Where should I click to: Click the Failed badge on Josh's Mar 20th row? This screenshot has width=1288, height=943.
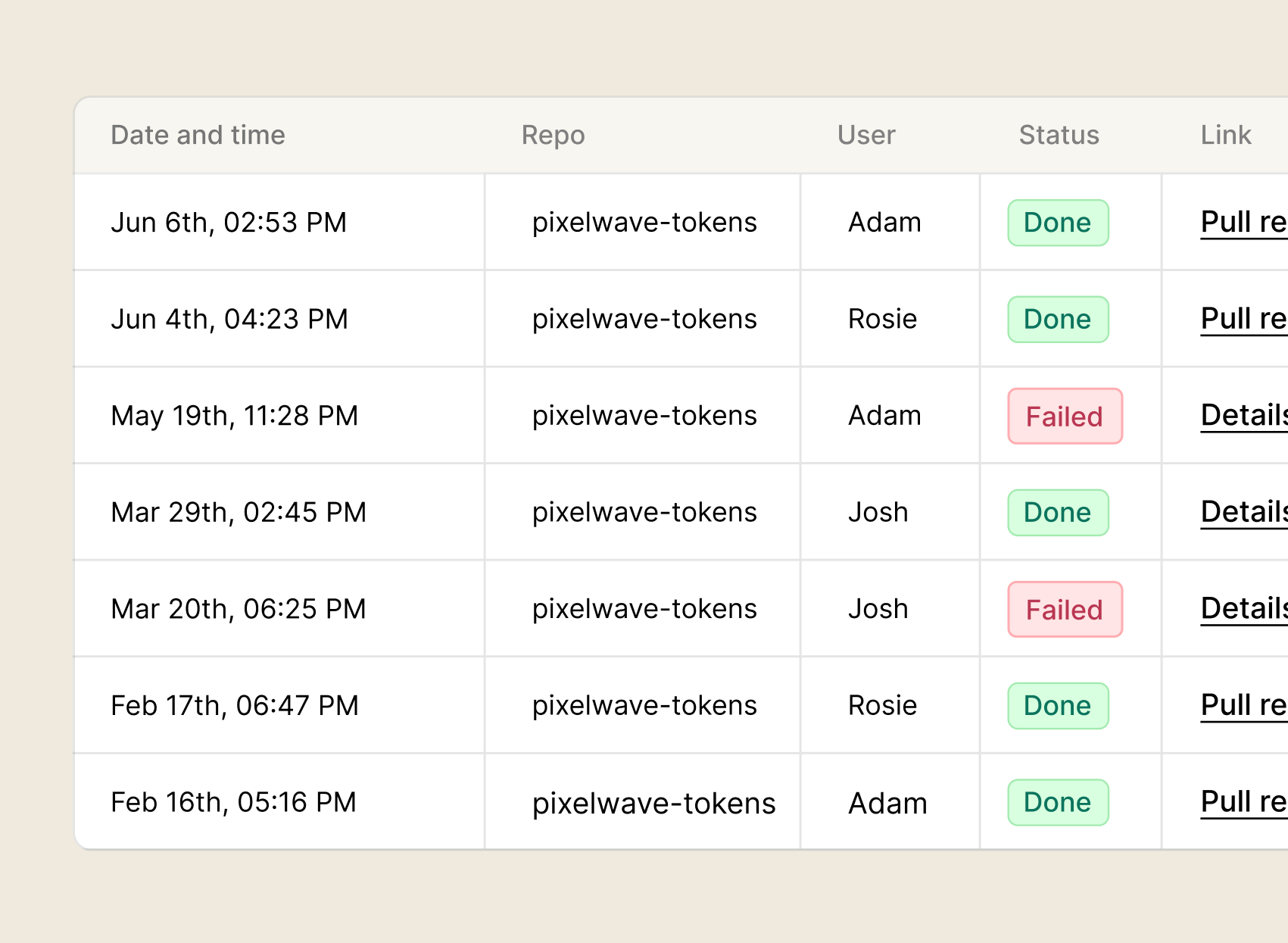point(1064,609)
